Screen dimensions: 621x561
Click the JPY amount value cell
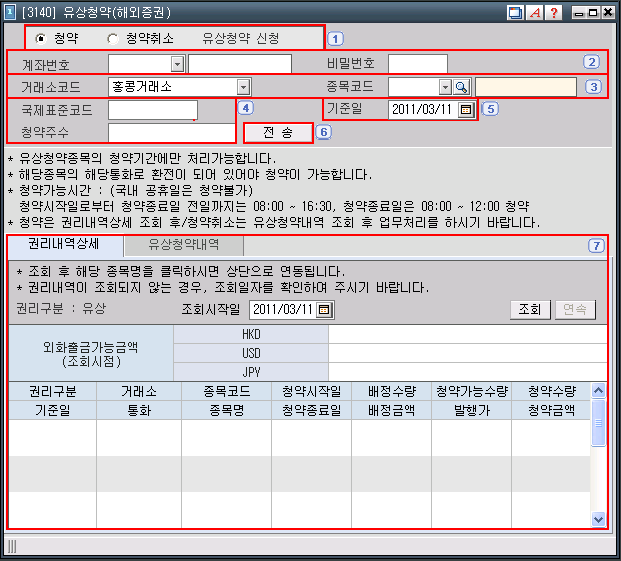[x=468, y=372]
